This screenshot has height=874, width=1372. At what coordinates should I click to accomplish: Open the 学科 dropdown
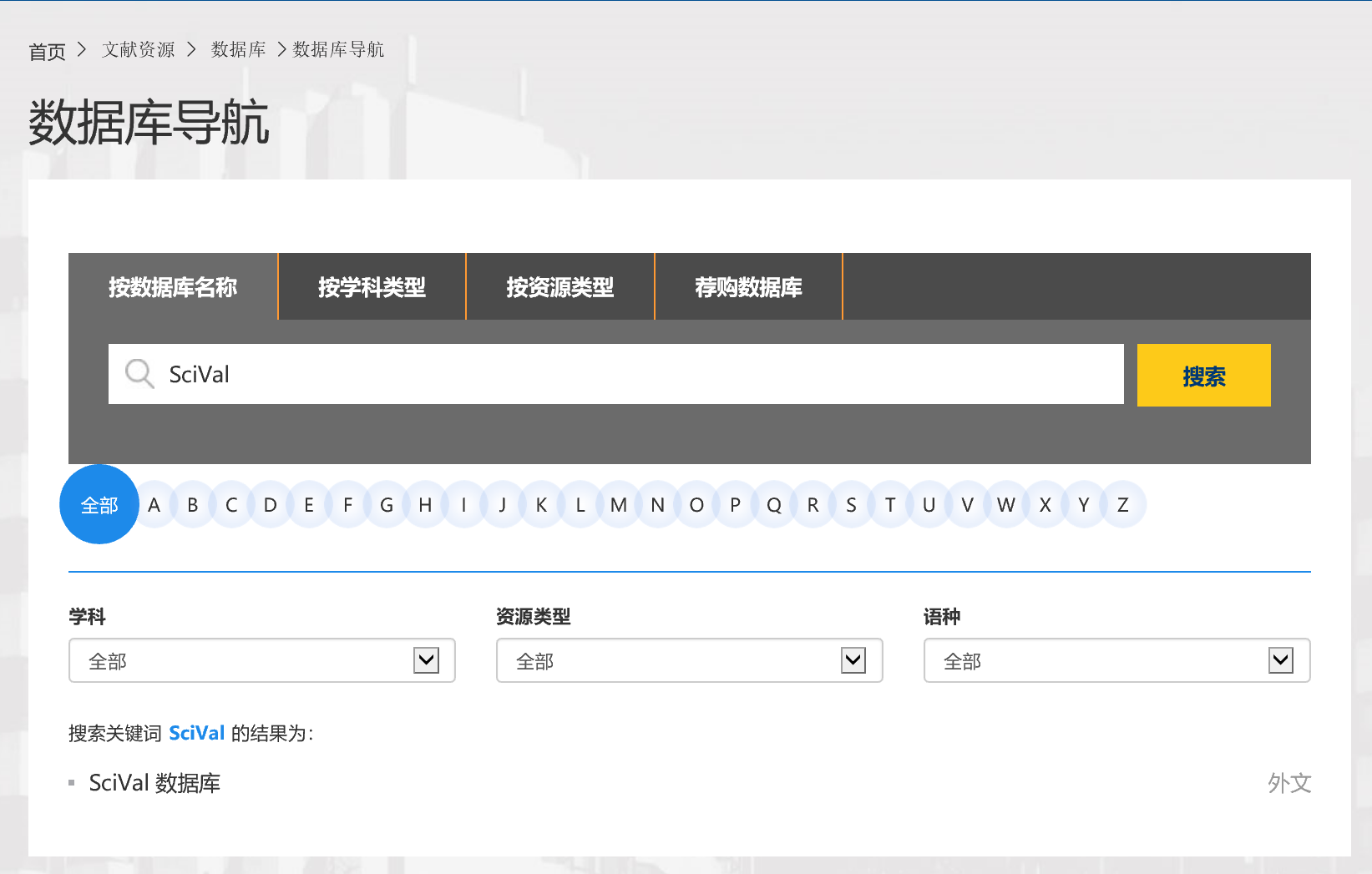(x=262, y=661)
